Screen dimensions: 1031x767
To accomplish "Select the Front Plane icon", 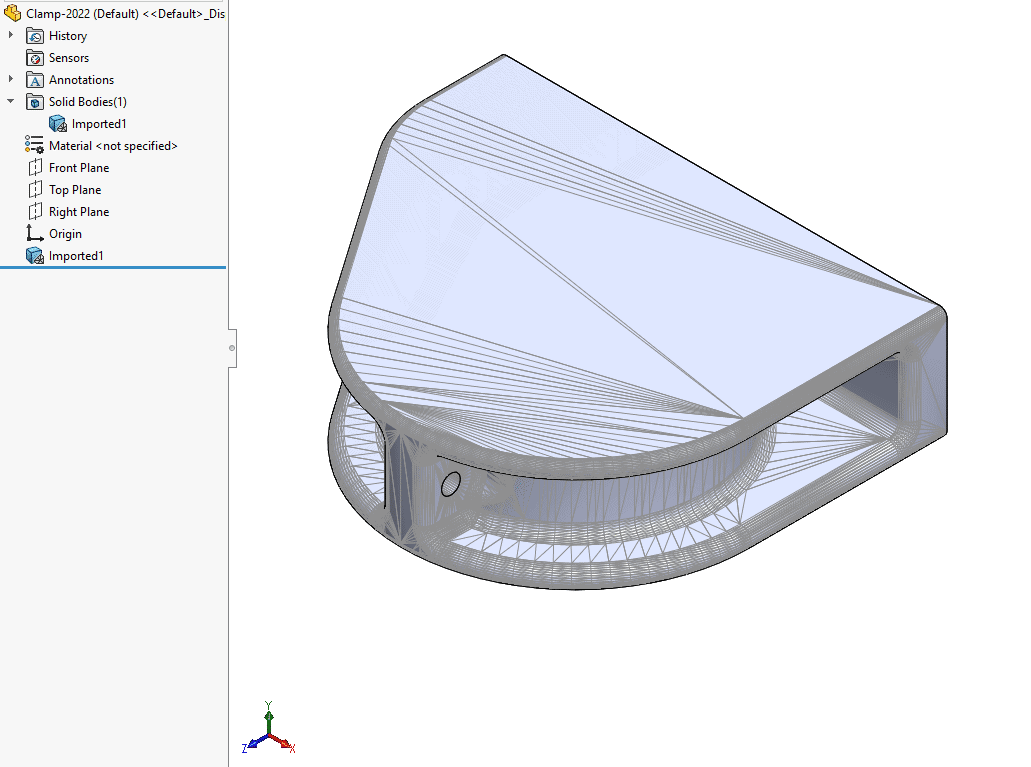I will point(35,167).
